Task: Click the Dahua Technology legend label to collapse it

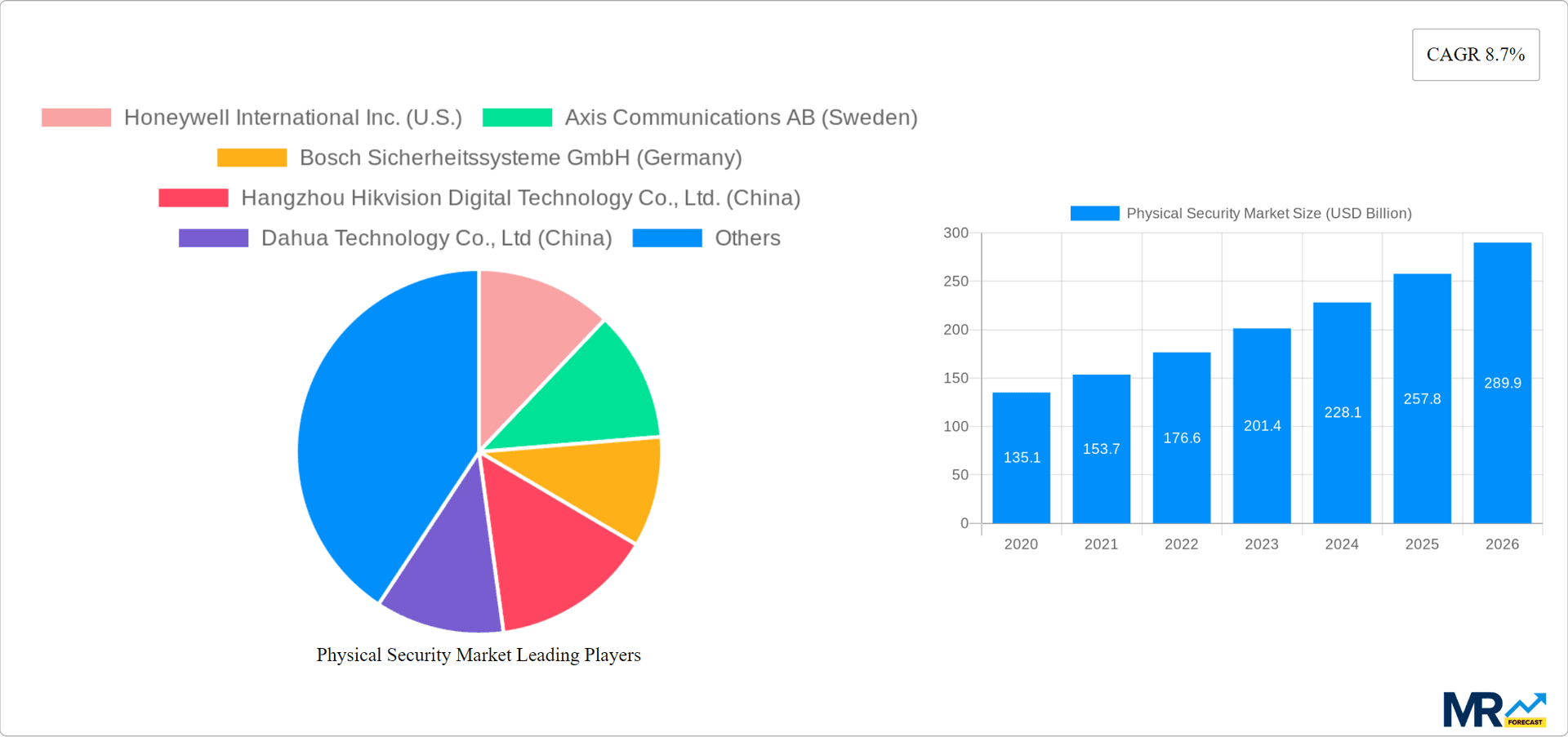Action: [436, 238]
